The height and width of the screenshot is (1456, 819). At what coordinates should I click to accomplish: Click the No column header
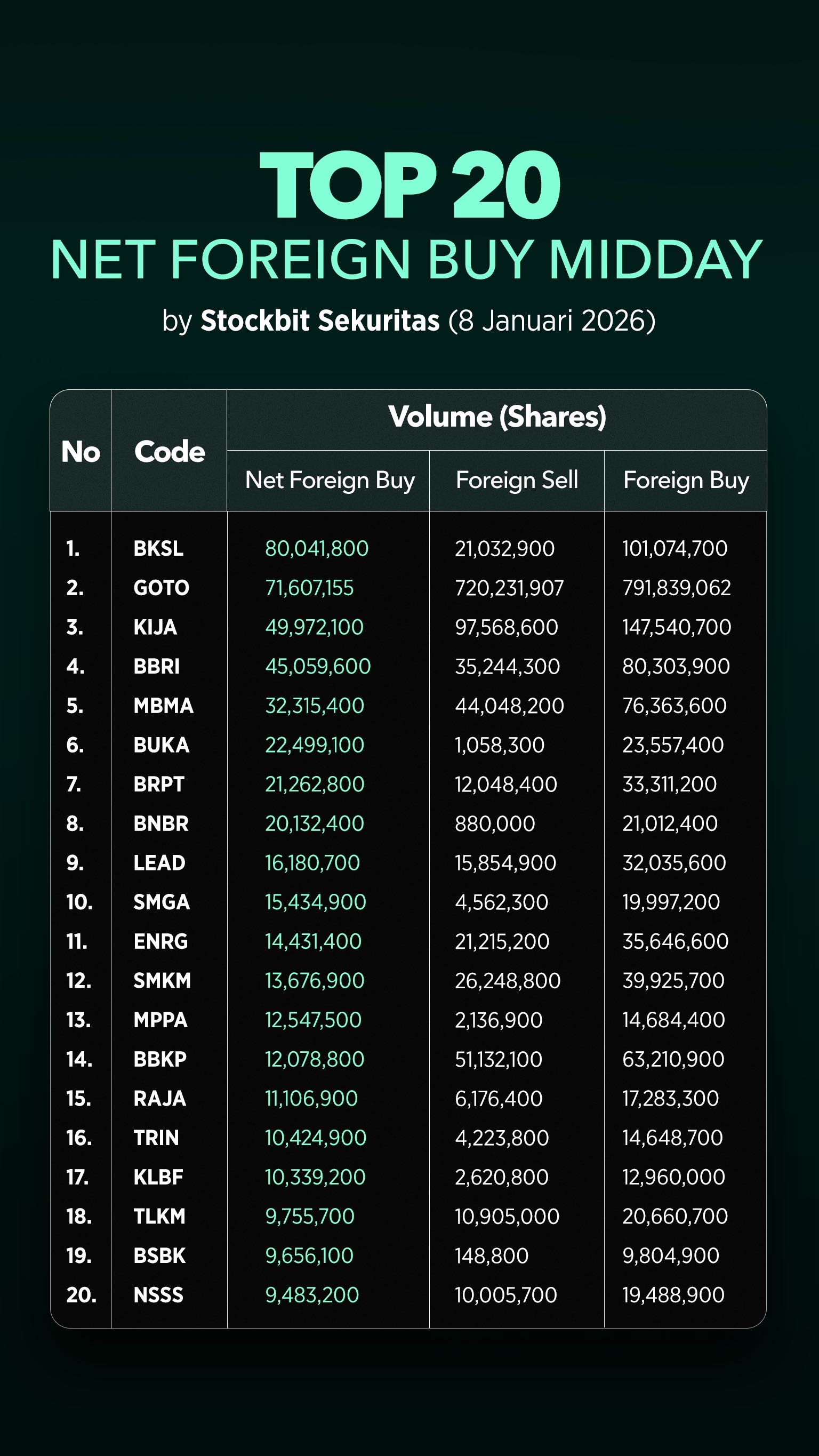[x=81, y=452]
